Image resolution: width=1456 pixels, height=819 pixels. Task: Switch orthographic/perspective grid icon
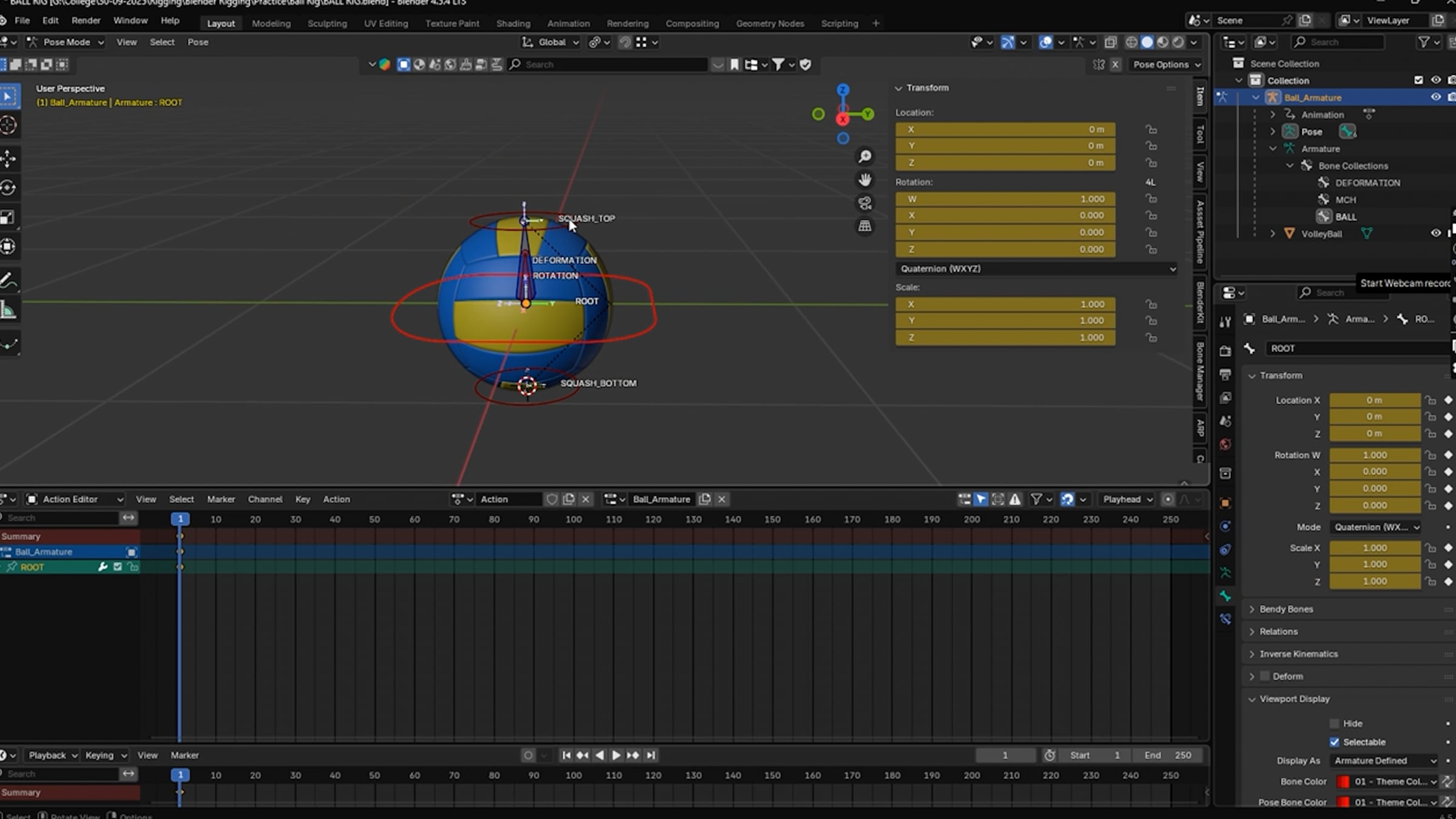pos(865,226)
